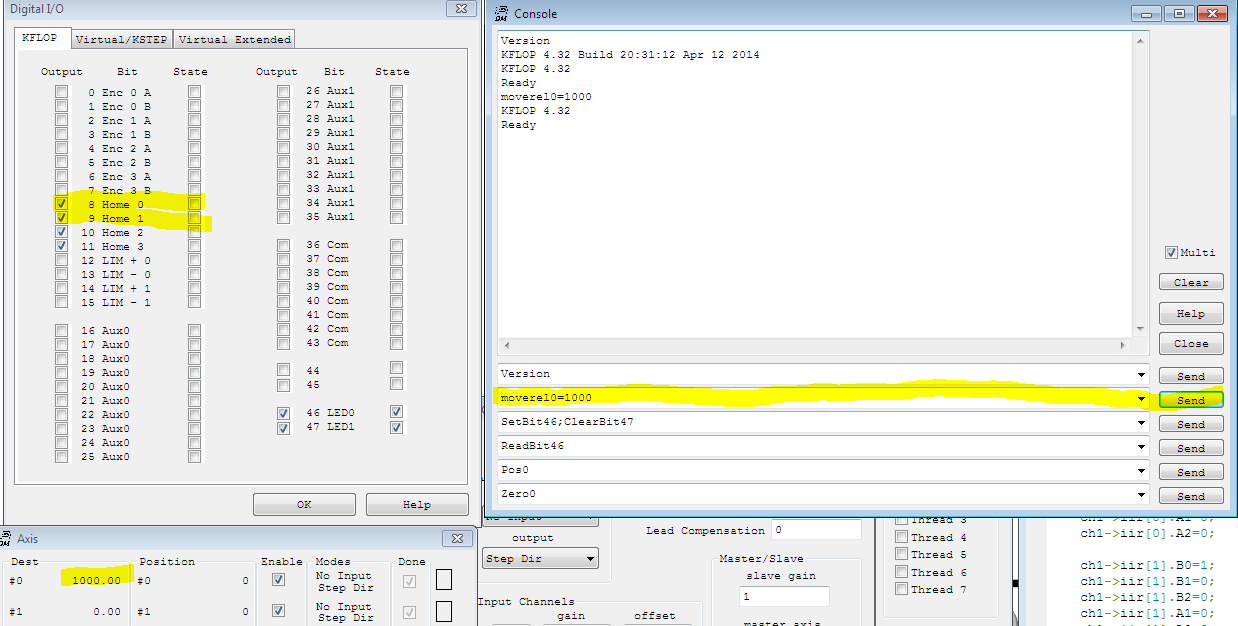
Task: Expand the moverel0=1000 command dropdown
Action: (x=1141, y=399)
